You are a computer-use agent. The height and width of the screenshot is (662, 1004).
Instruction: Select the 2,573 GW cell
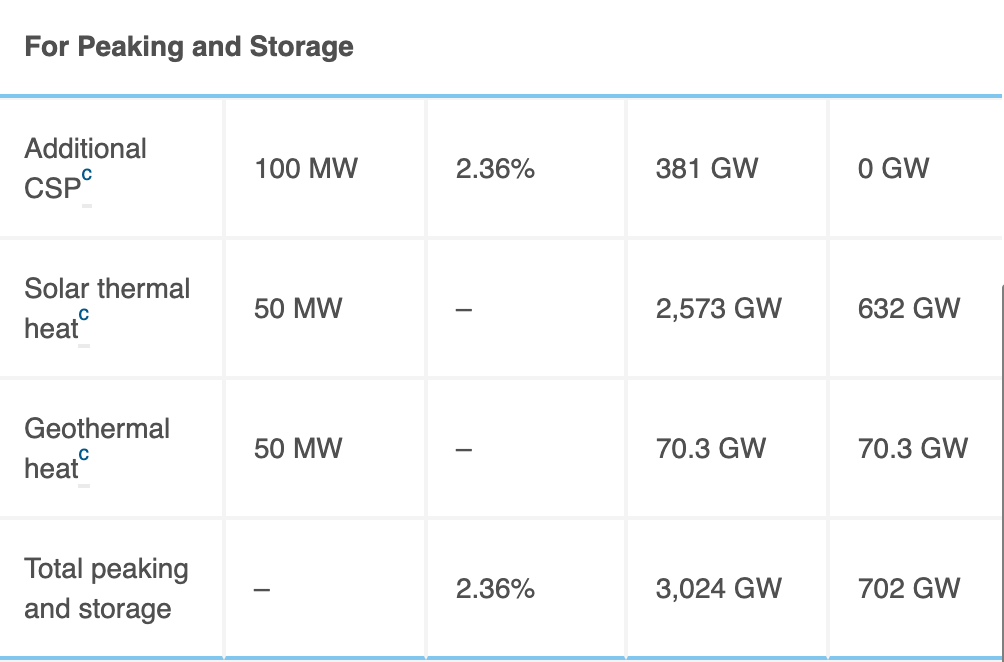coord(719,309)
